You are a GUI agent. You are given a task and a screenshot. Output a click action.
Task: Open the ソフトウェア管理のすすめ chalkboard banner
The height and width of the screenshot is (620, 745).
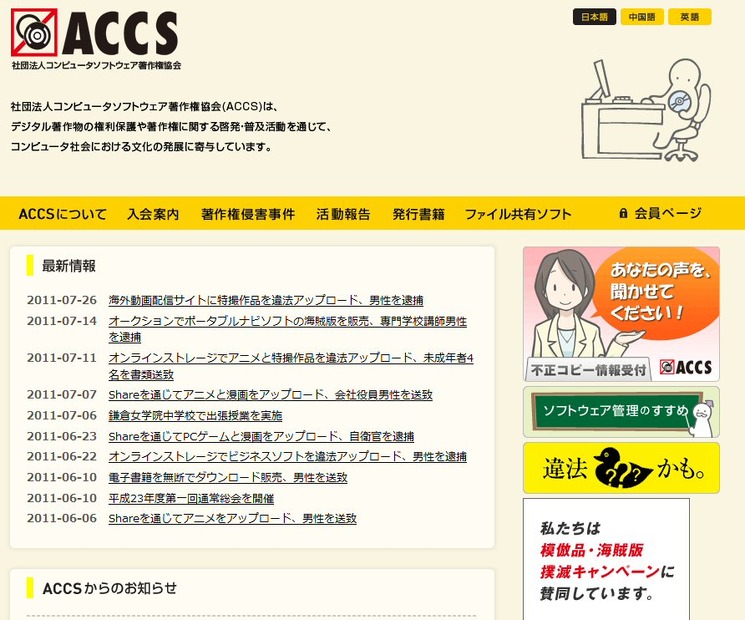pyautogui.click(x=621, y=411)
